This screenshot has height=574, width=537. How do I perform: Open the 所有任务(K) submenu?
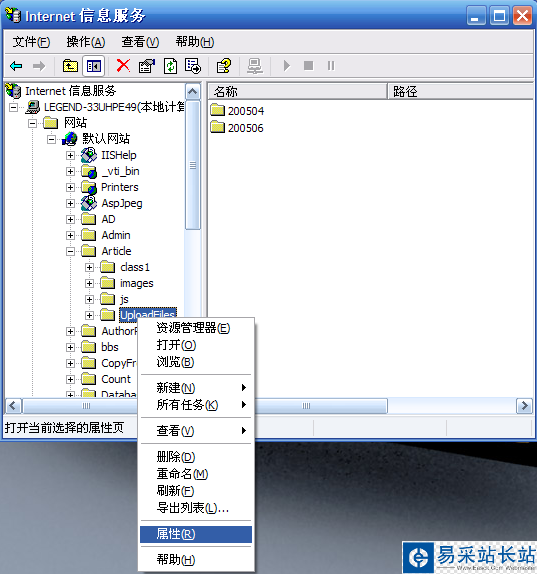[x=196, y=405]
